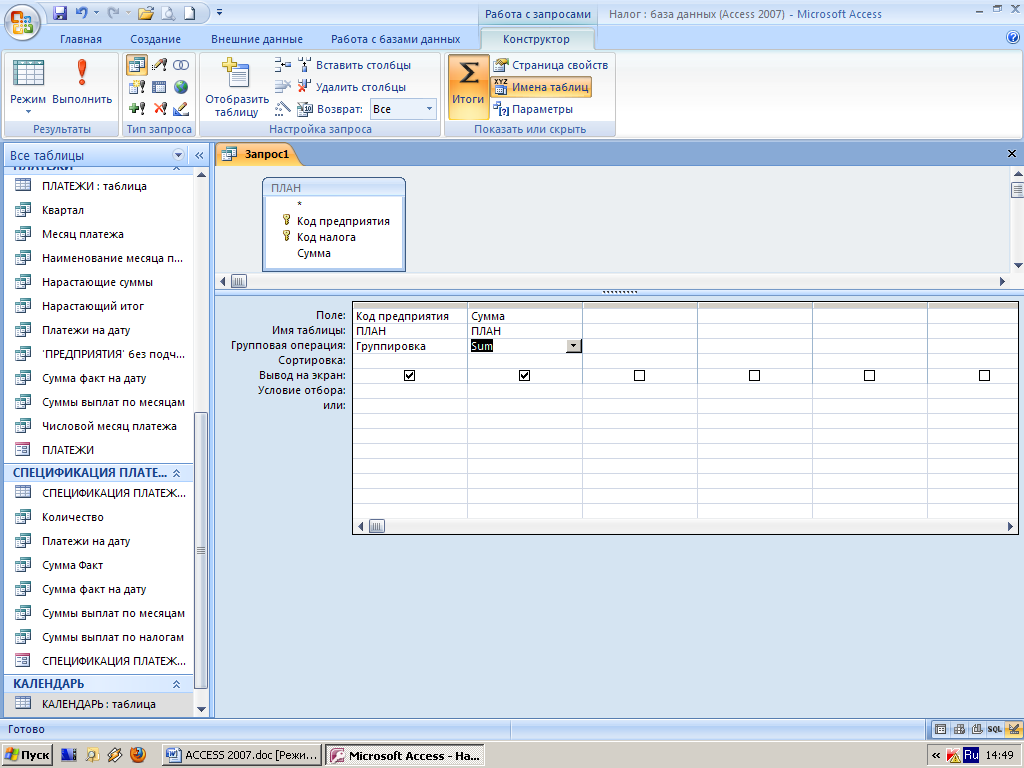Tick the show checkbox in fifth grid column
1024x768 pixels.
pos(869,376)
